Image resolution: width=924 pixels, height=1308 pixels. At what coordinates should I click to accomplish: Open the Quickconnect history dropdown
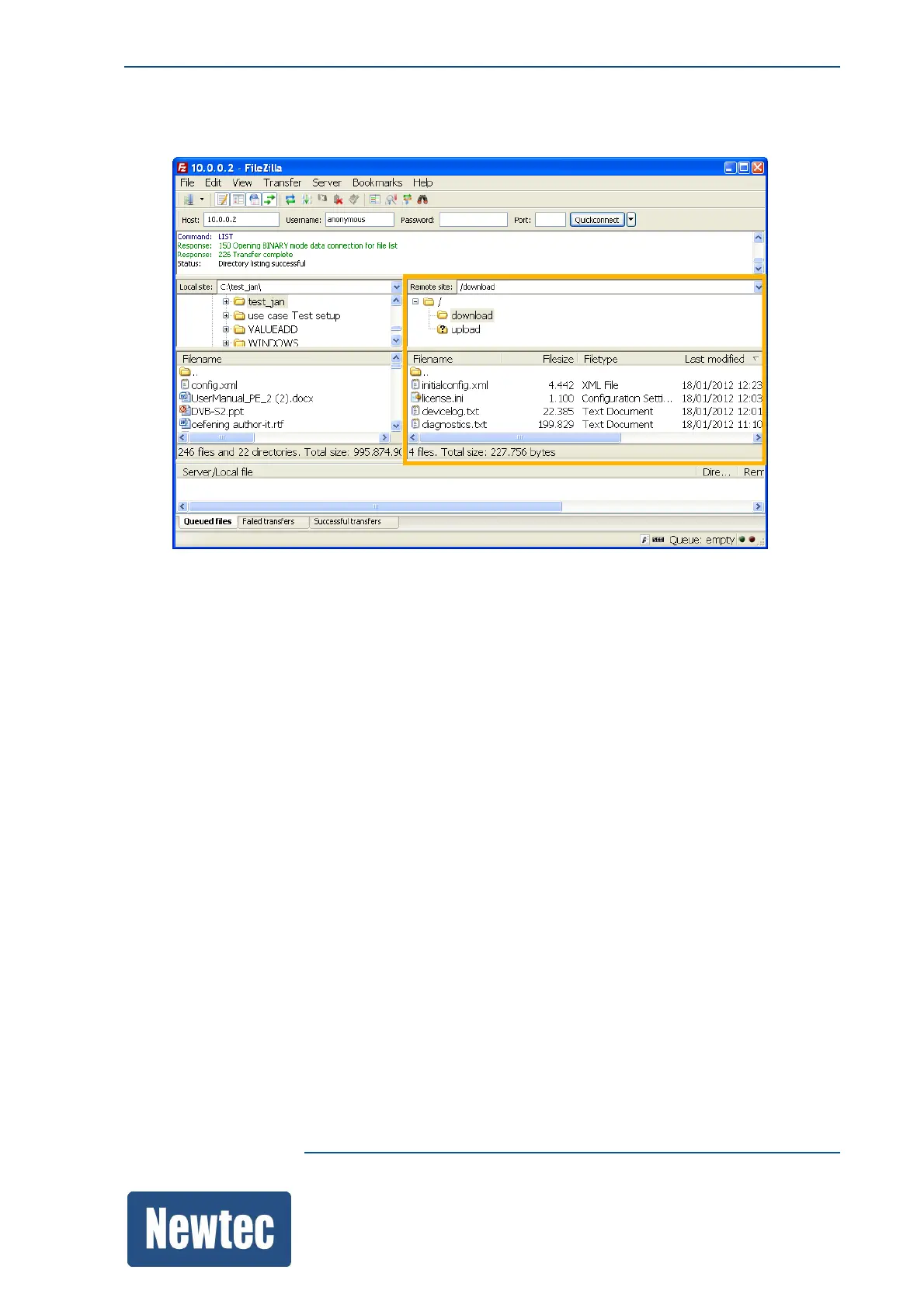click(631, 220)
